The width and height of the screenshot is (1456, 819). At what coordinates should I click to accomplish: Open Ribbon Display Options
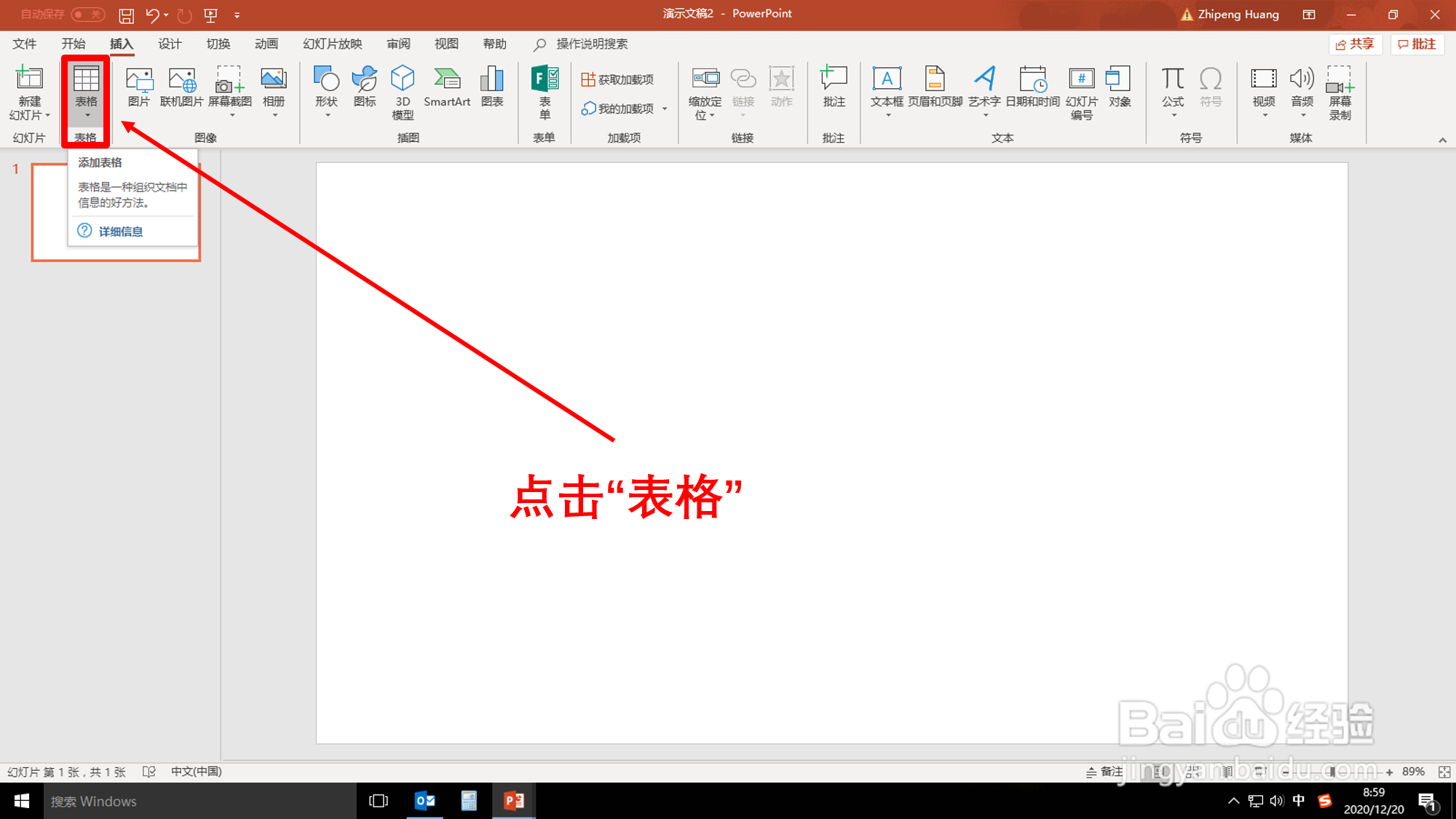pos(1309,15)
